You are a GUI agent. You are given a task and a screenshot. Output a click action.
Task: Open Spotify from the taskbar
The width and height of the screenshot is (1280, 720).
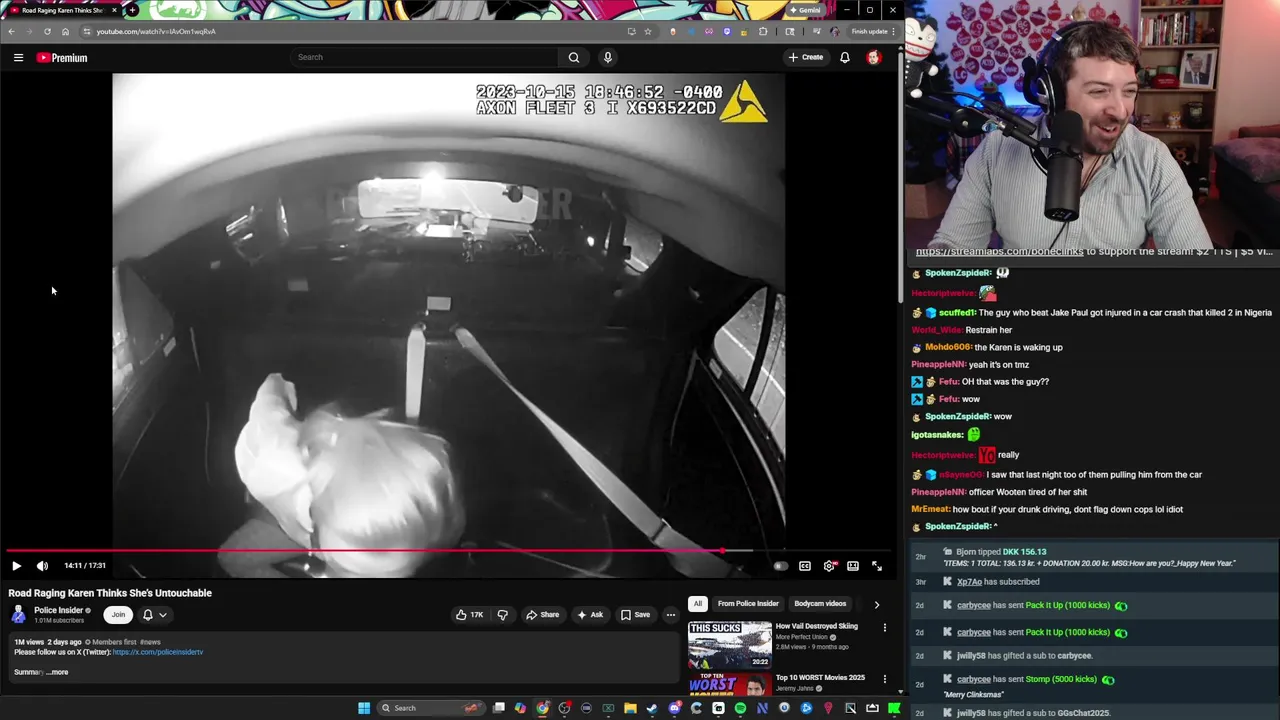coord(740,708)
